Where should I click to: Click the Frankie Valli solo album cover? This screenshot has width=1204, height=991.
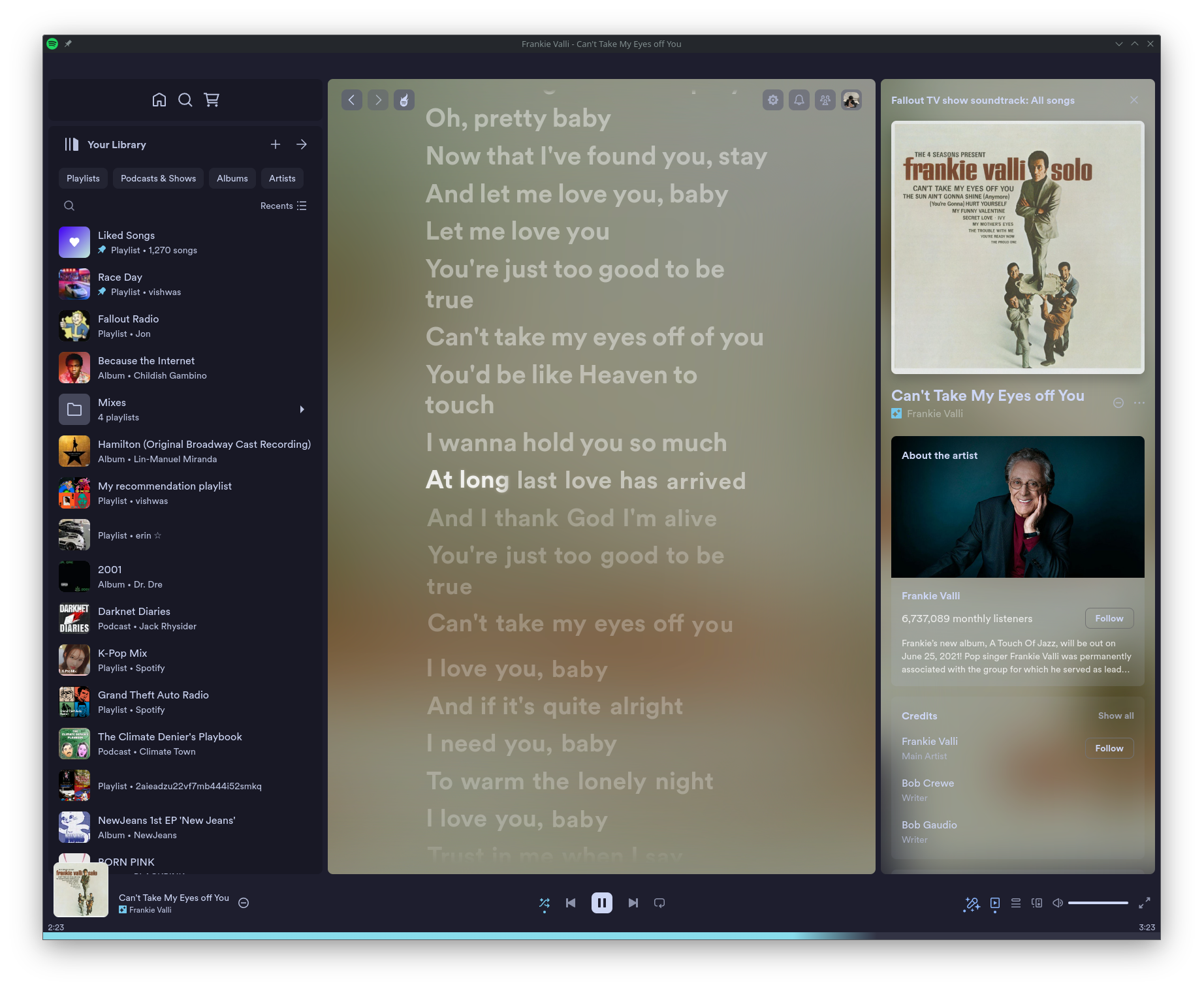[1018, 247]
